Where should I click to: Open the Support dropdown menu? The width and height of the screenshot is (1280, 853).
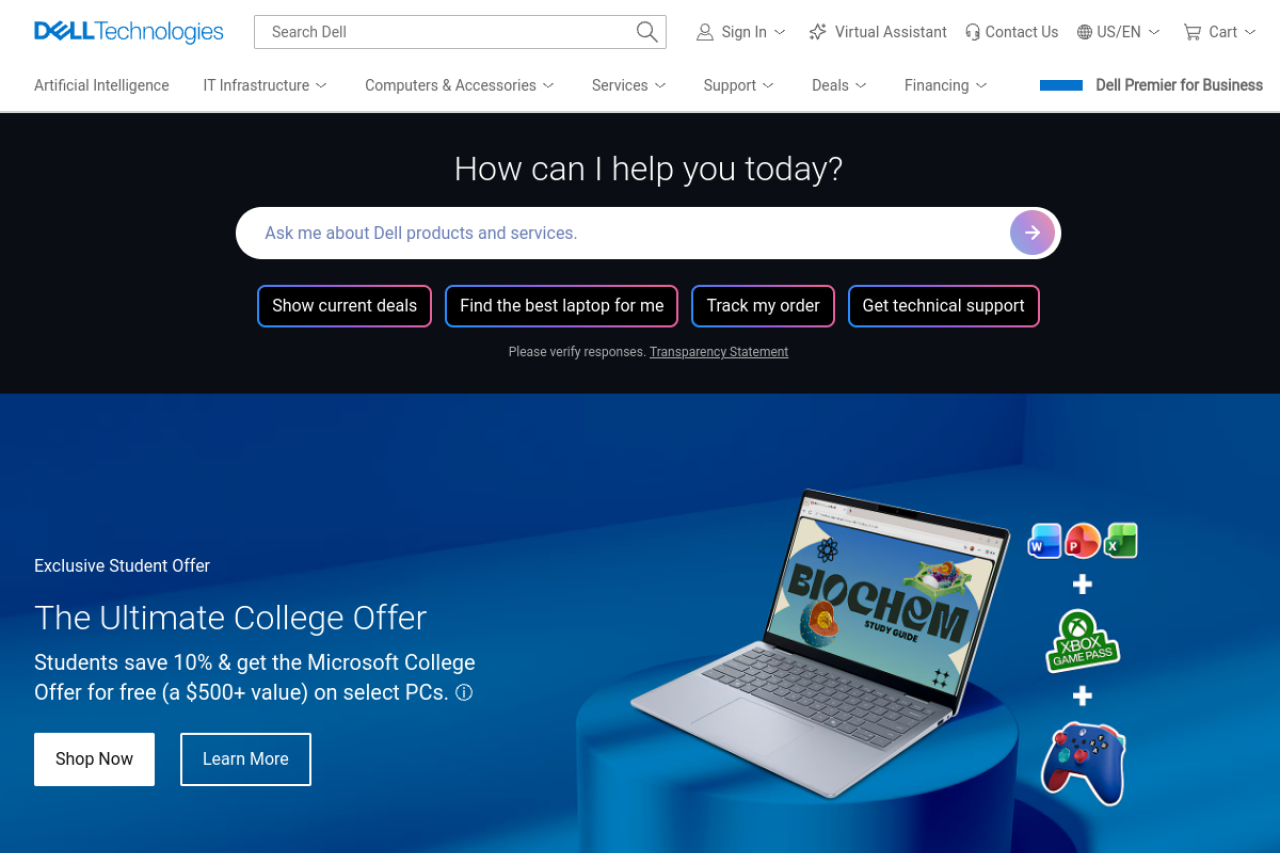point(739,85)
